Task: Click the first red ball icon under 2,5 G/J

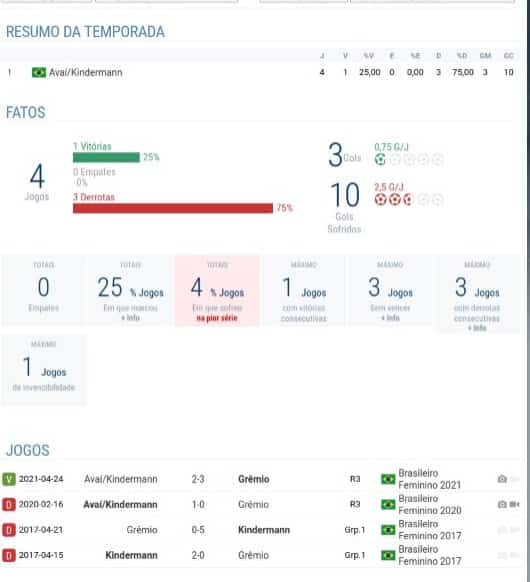Action: [380, 200]
